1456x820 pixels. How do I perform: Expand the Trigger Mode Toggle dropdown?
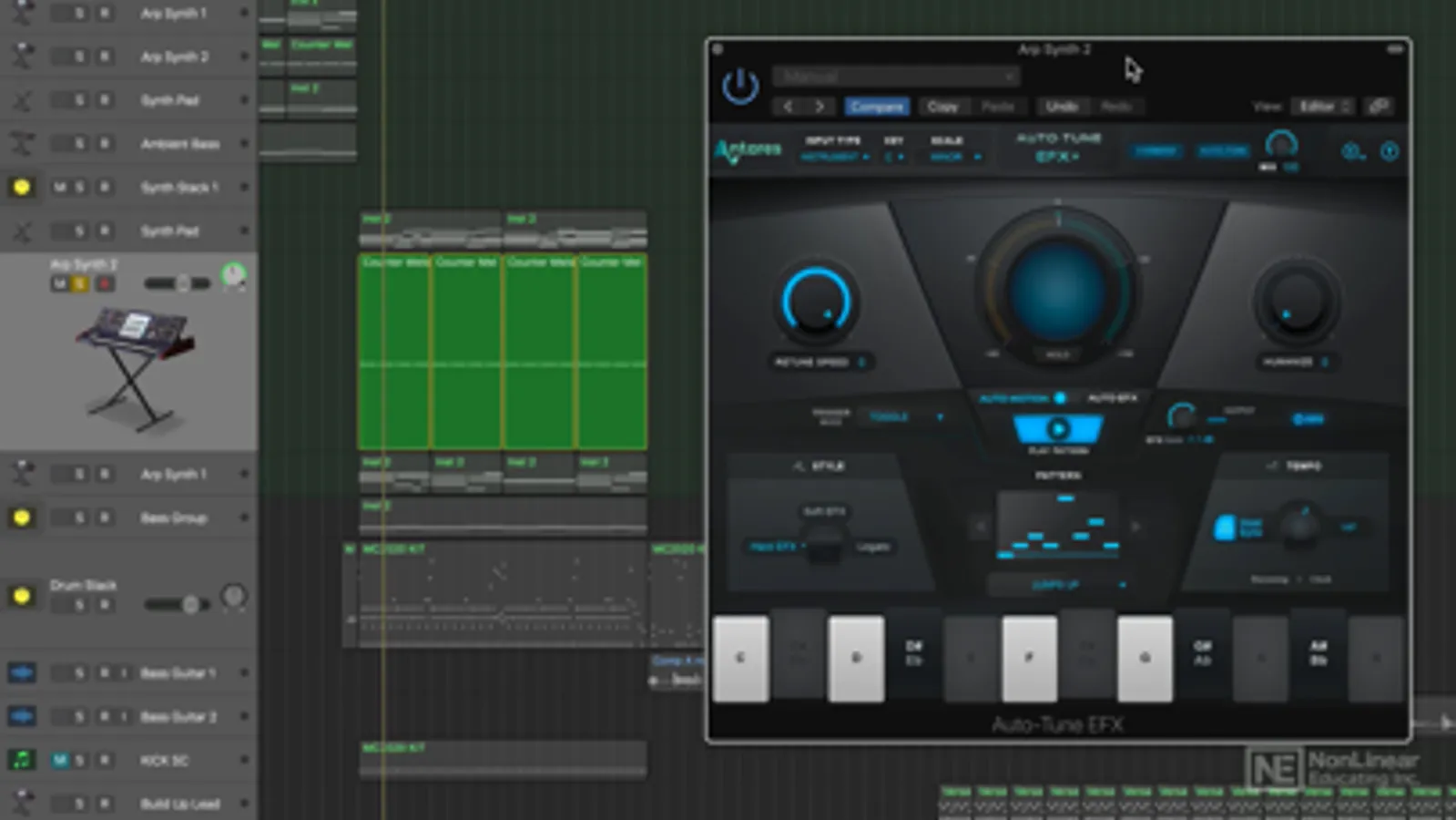[x=905, y=416]
